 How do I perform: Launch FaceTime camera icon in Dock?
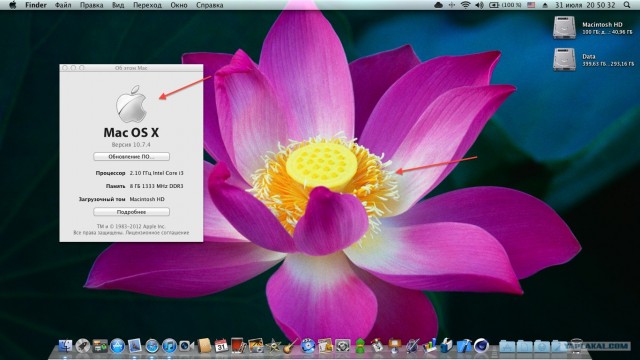pos(186,346)
